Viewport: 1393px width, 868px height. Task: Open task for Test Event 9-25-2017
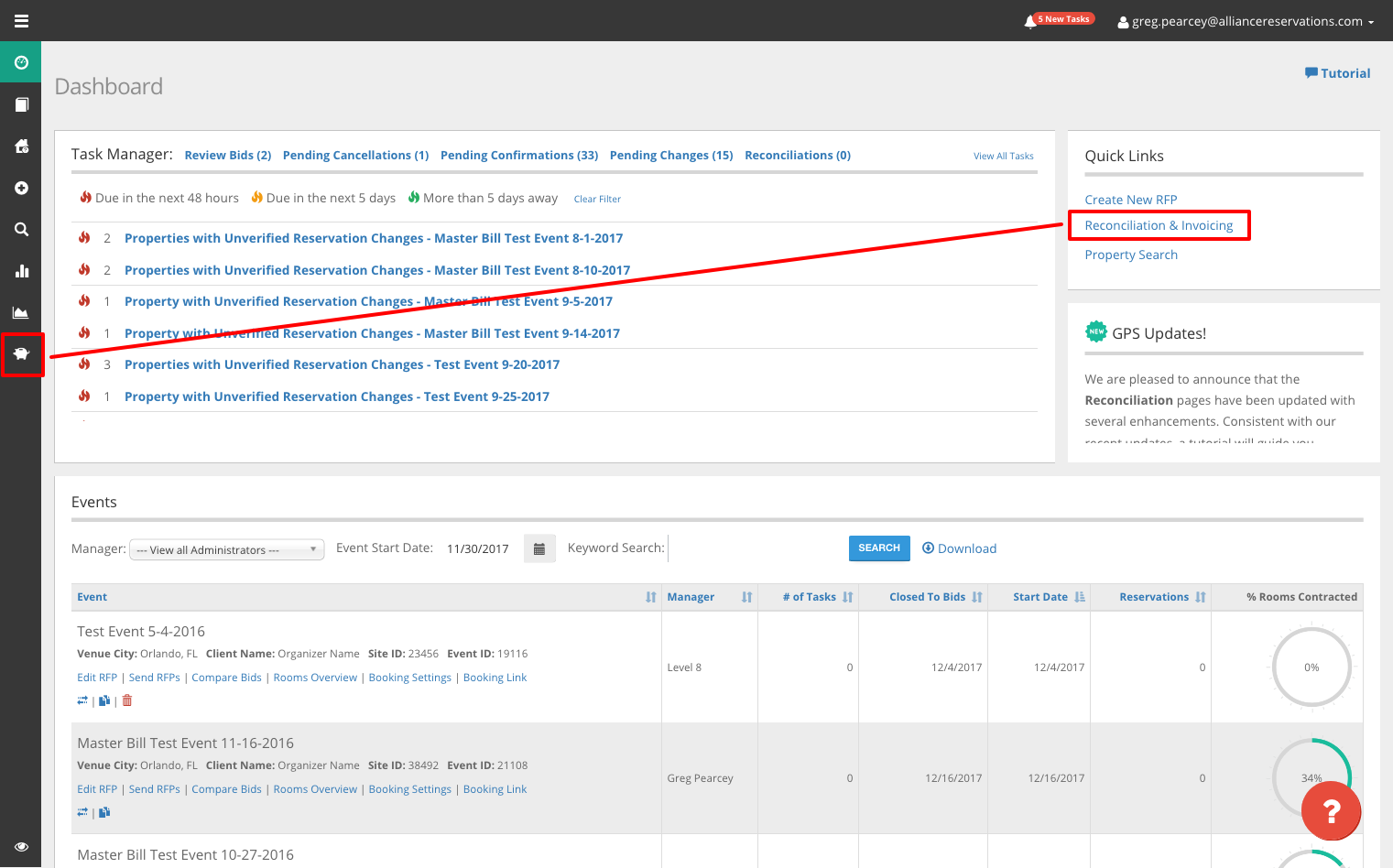(x=337, y=396)
